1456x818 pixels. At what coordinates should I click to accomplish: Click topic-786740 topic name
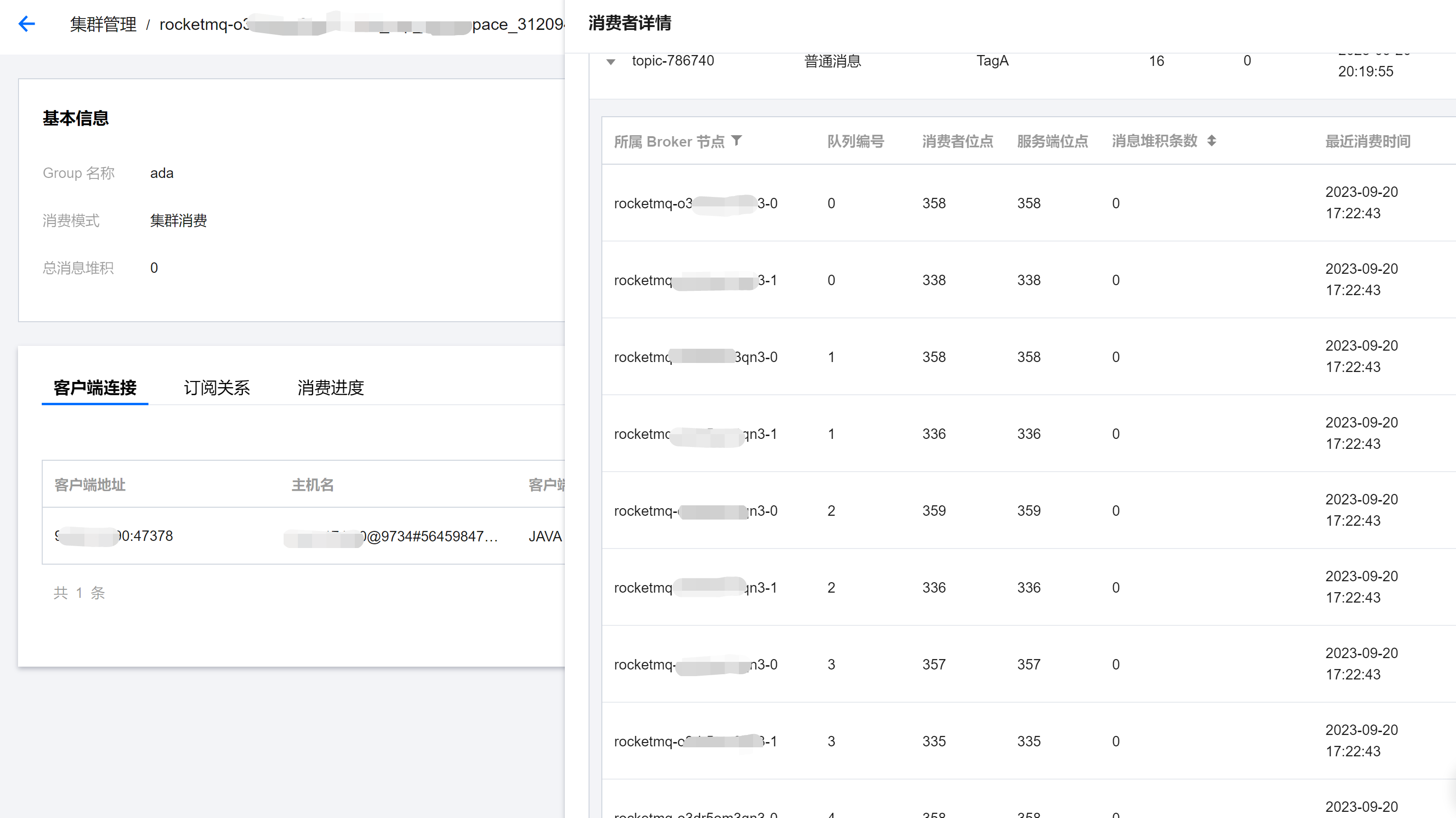pyautogui.click(x=673, y=60)
